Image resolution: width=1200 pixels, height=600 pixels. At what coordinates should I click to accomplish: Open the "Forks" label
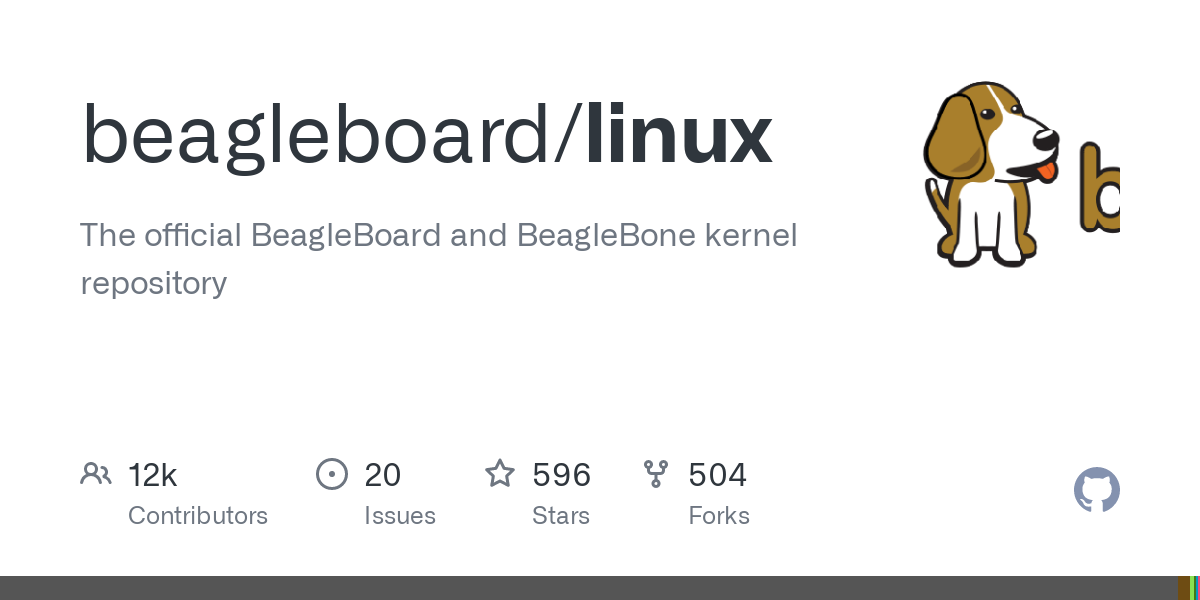pos(719,516)
